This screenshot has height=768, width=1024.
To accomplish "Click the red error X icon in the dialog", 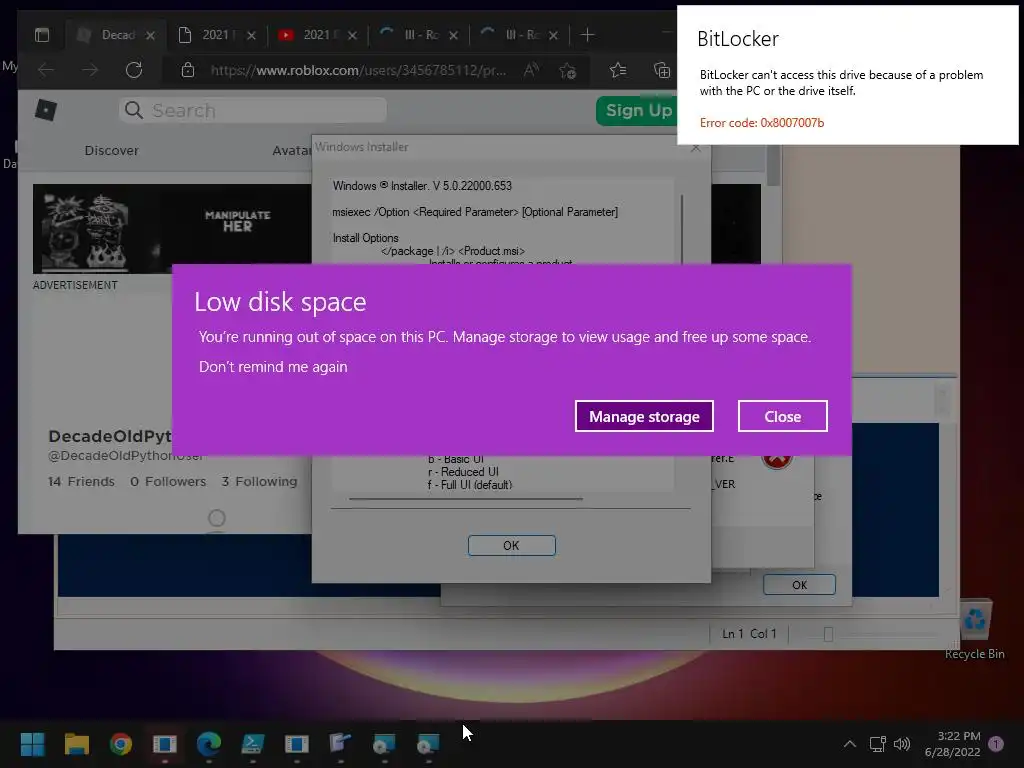I will pyautogui.click(x=776, y=459).
